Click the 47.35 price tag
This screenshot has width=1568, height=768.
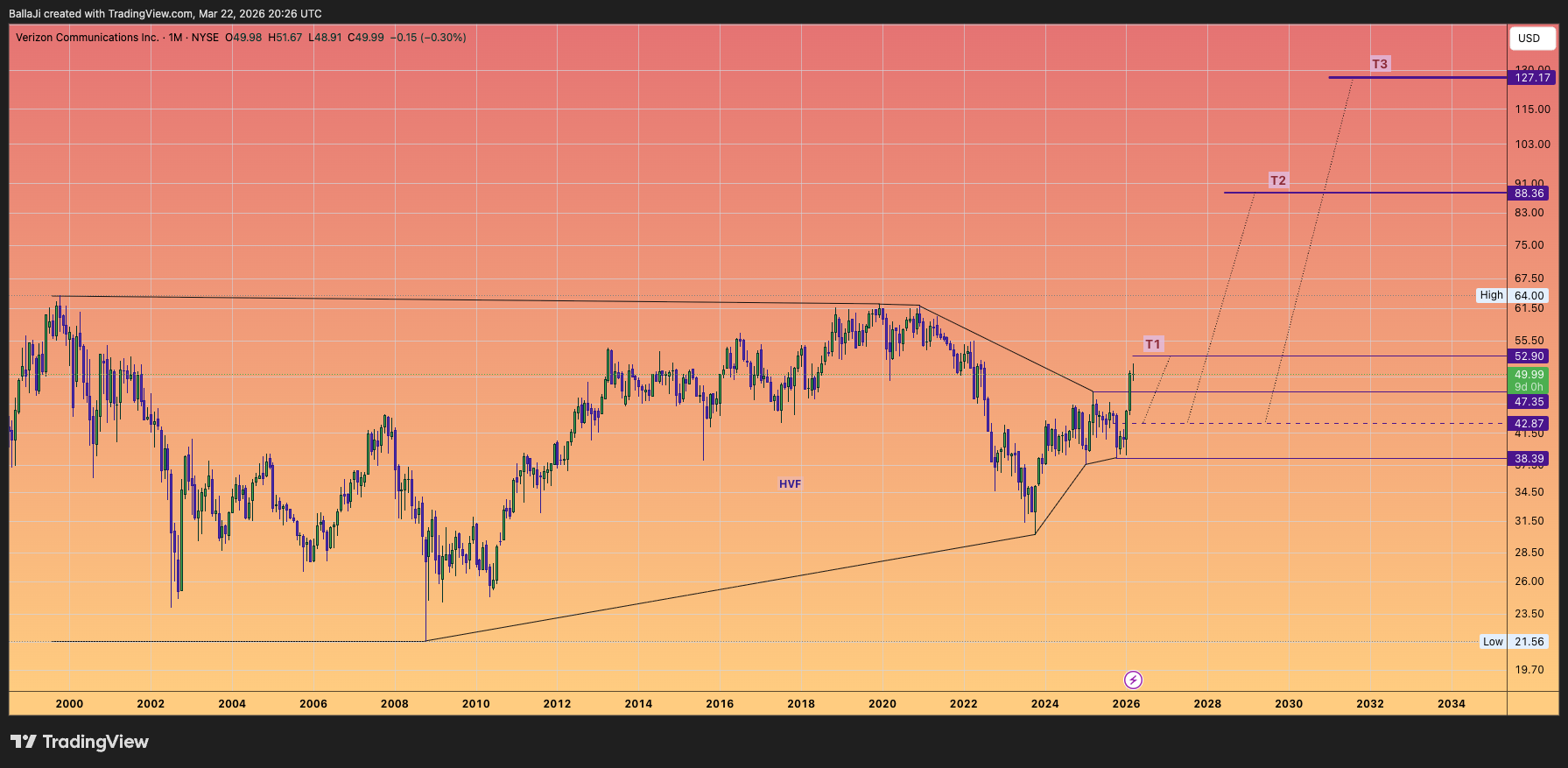(x=1529, y=402)
